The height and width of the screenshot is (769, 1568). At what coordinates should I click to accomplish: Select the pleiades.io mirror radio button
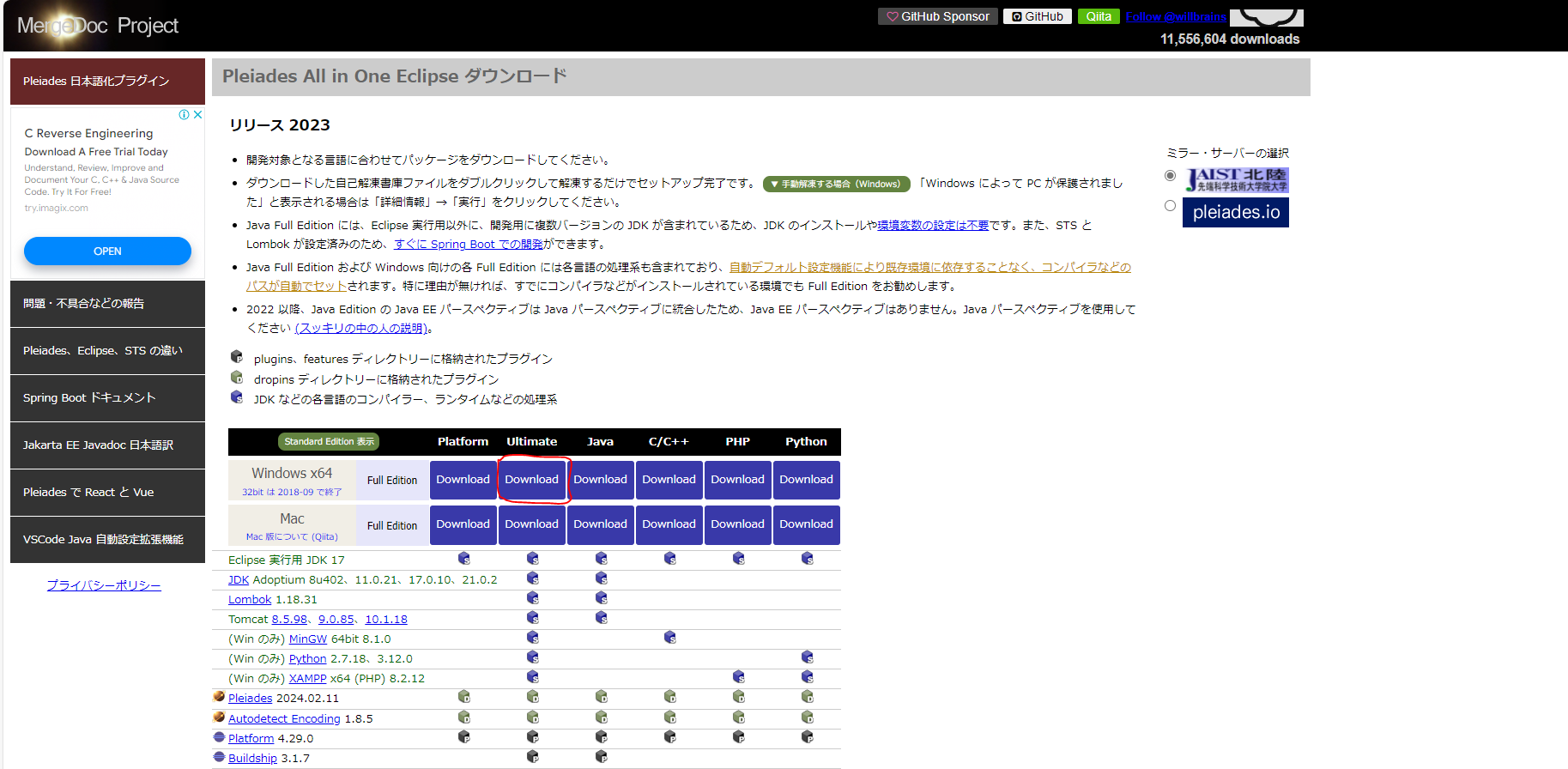(1170, 206)
